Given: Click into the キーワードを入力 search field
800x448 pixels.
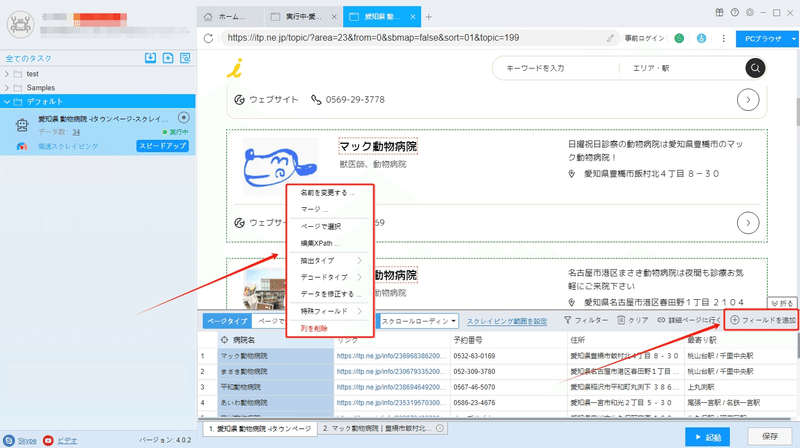Looking at the screenshot, I should [x=556, y=68].
